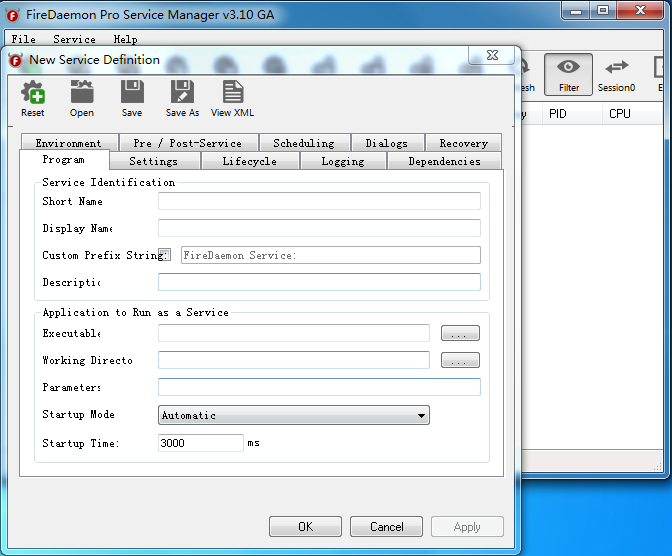Browse for Executable with the ... button
672x556 pixels.
(460, 333)
